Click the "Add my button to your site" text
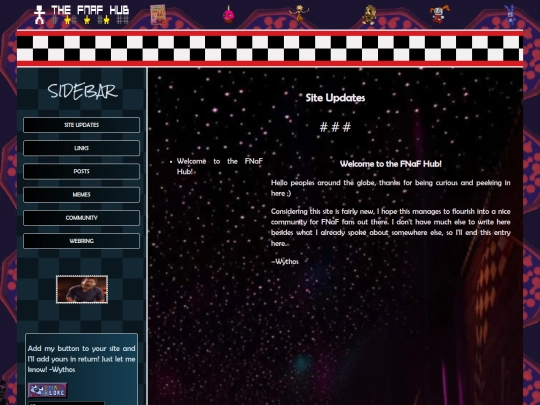The height and width of the screenshot is (405, 540). click(x=82, y=359)
